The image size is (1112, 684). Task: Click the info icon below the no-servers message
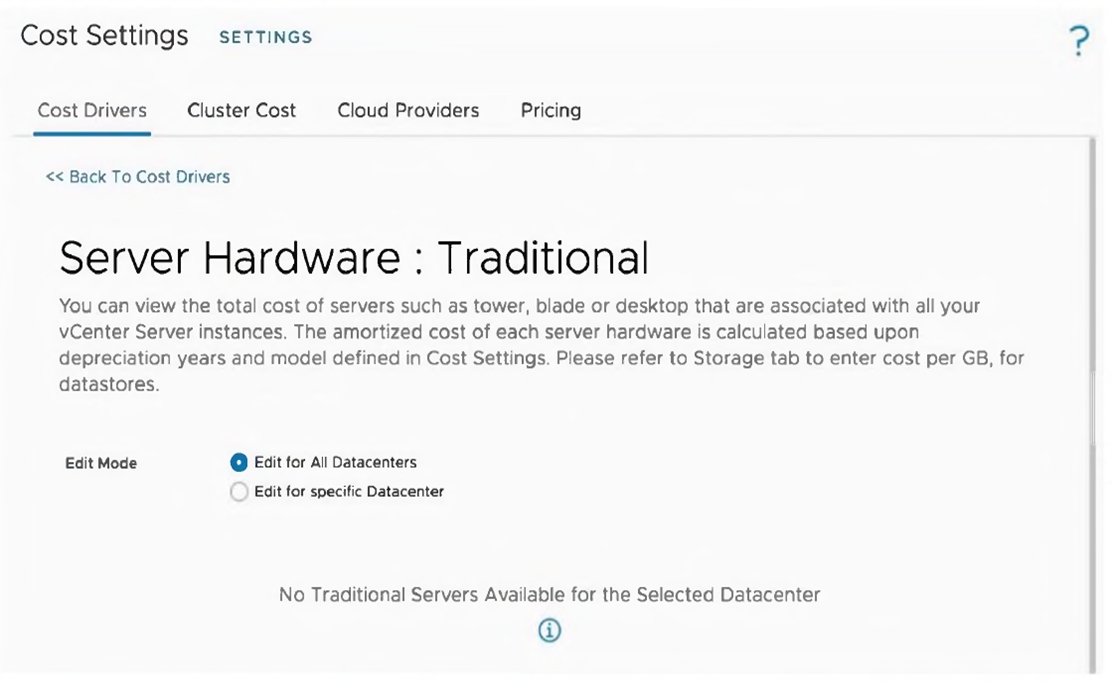click(549, 630)
